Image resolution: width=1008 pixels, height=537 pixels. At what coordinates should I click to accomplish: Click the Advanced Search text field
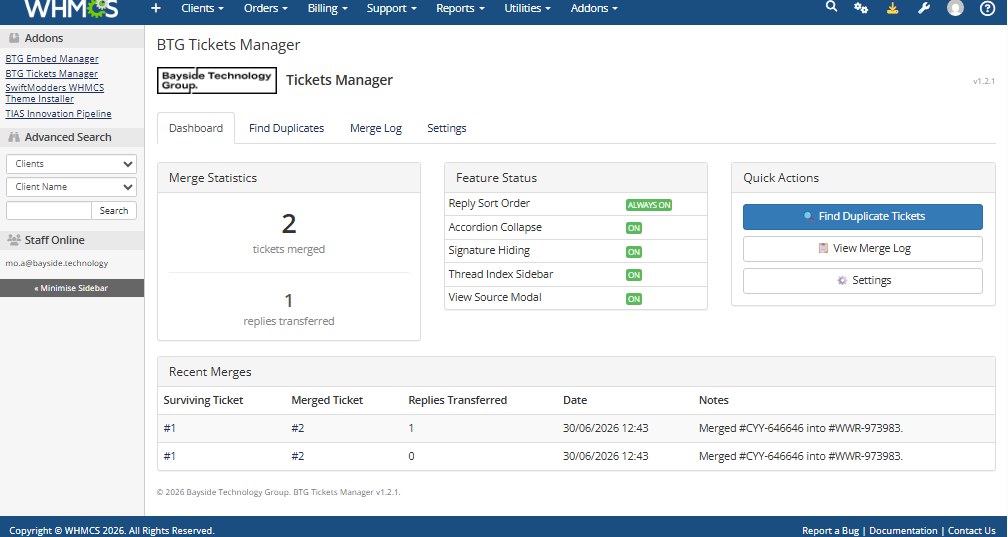[x=49, y=211]
